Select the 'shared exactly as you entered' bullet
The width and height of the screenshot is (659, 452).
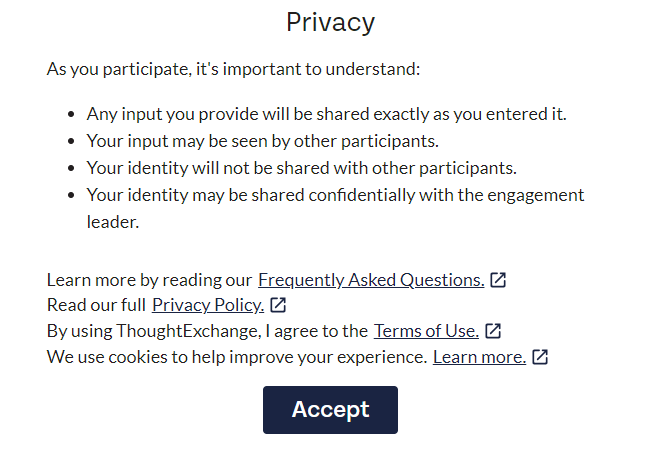327,114
